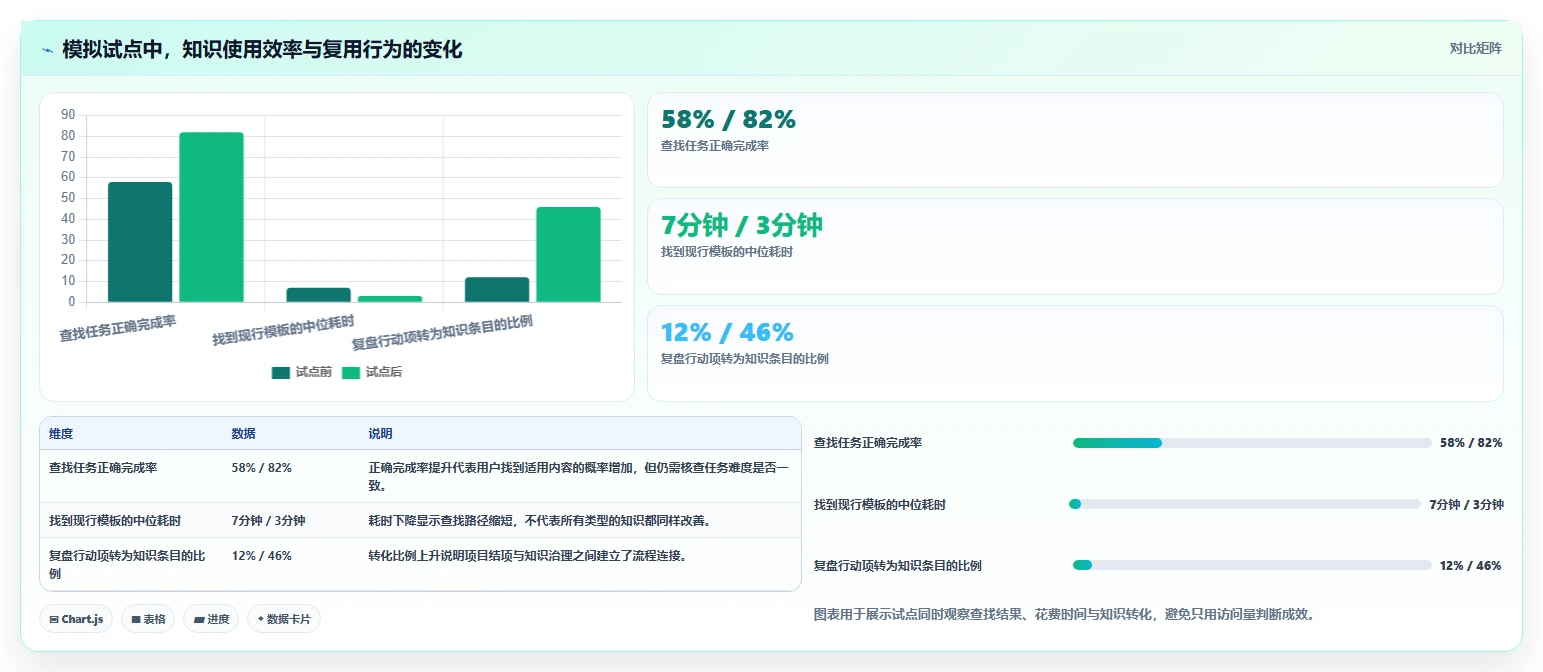
Task: Click the 试点后 bar for 复盘行动项转为知识条目的比例
Action: [x=568, y=254]
